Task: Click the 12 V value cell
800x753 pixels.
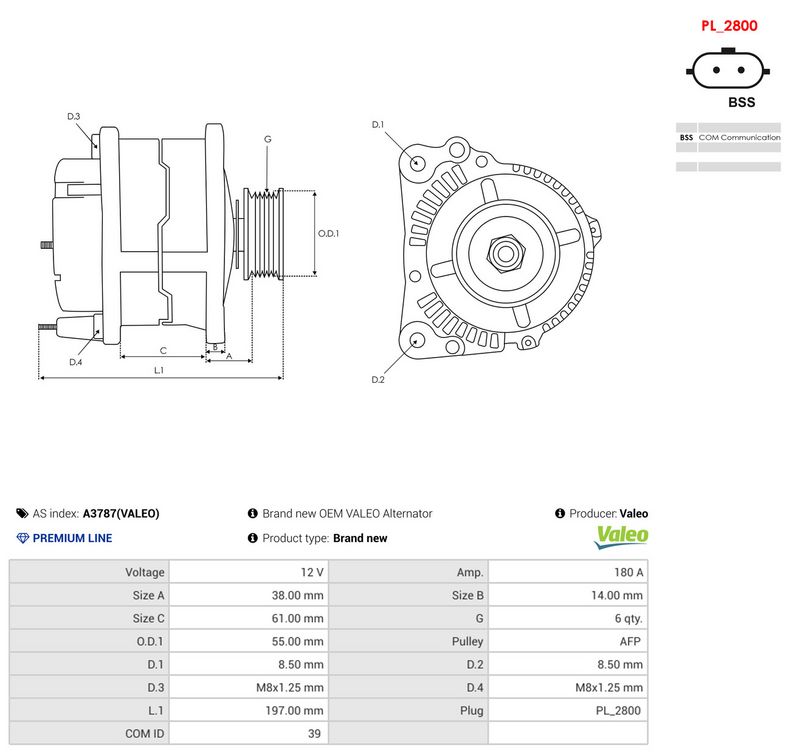Action: [248, 572]
